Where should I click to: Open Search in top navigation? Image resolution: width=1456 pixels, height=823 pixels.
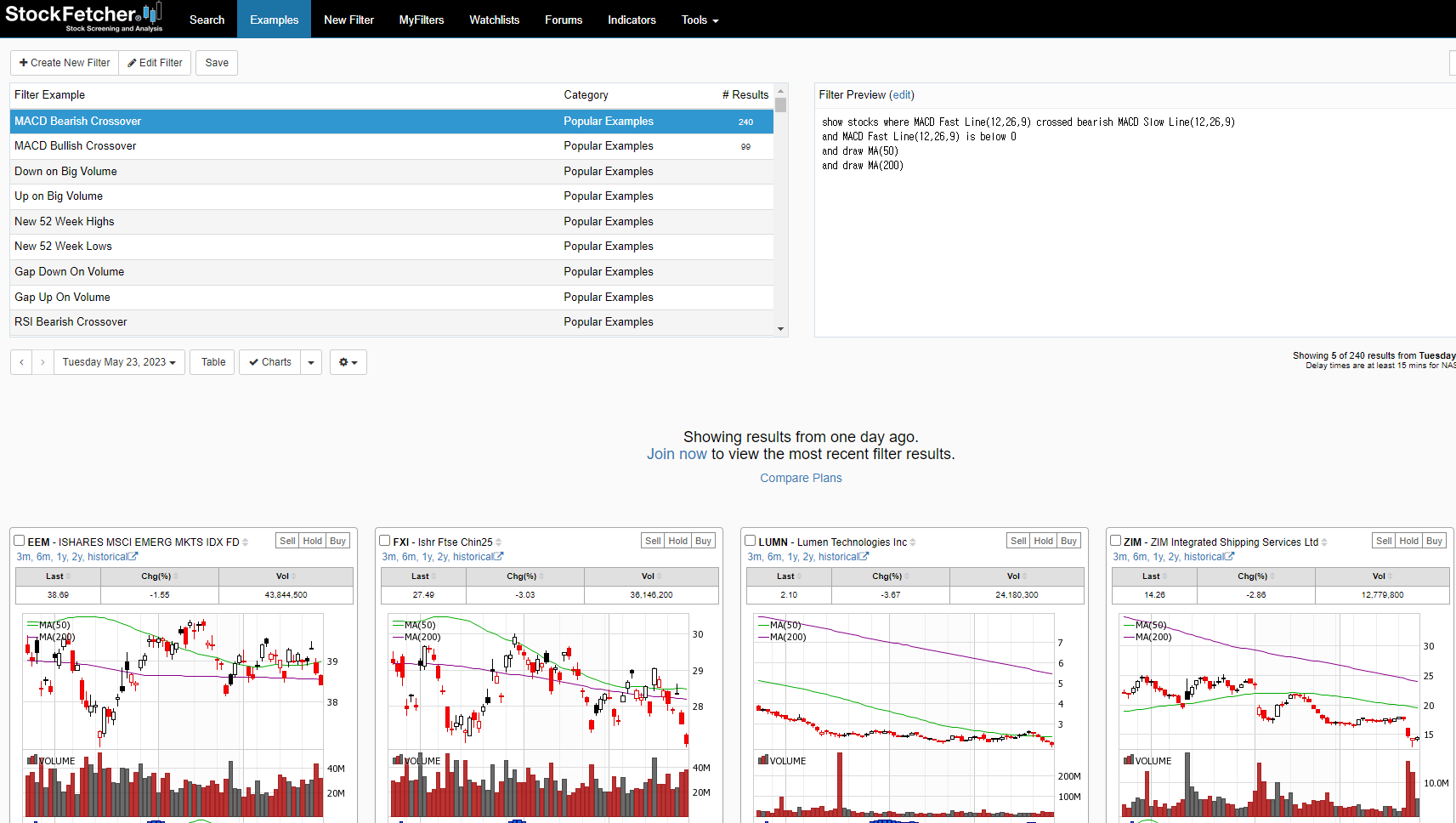pos(207,20)
